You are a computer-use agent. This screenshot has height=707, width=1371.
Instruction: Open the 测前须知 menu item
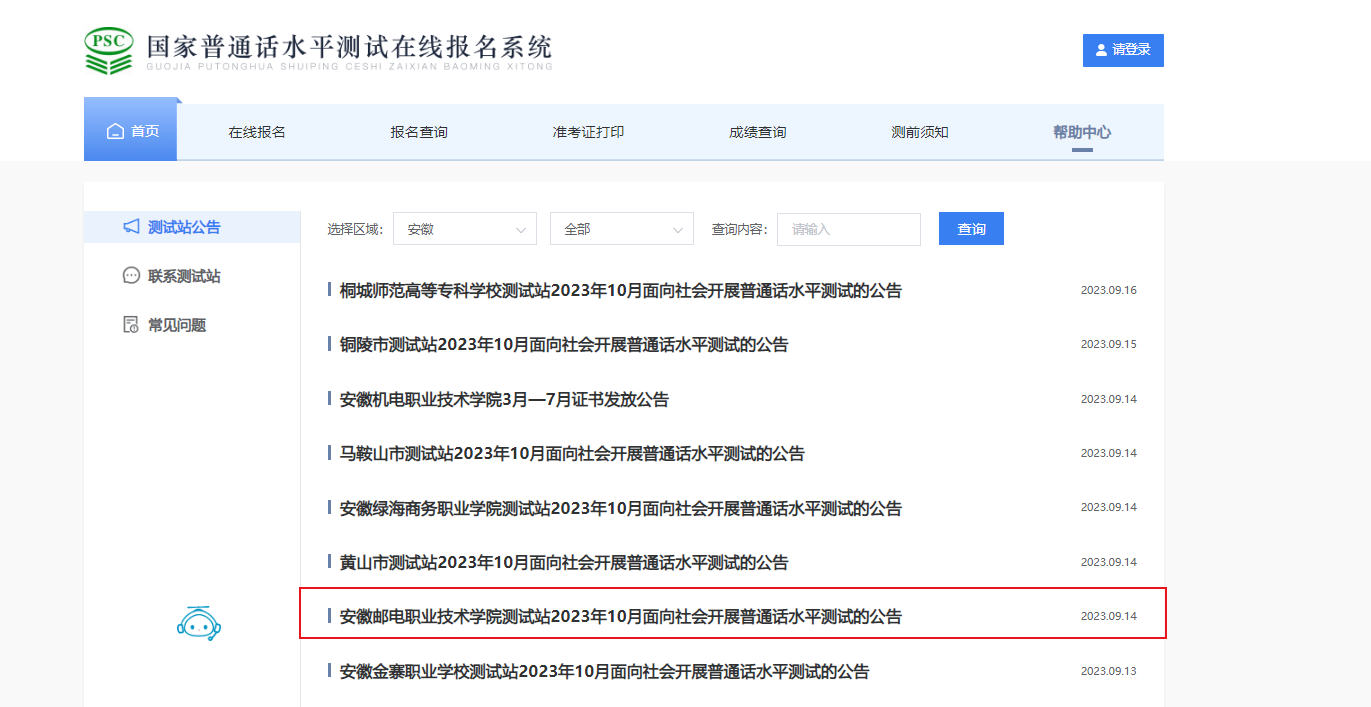tap(920, 132)
